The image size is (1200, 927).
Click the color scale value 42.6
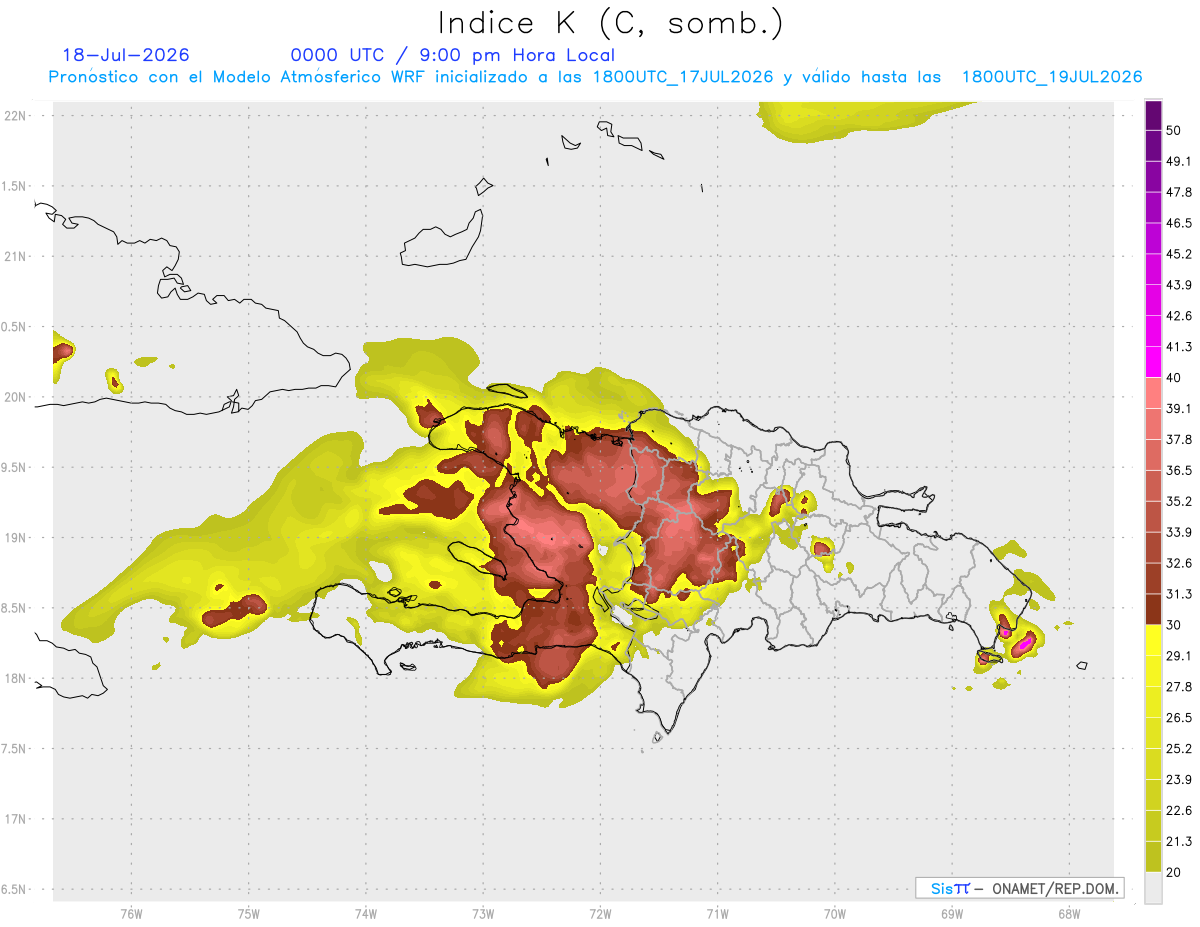(x=1179, y=316)
